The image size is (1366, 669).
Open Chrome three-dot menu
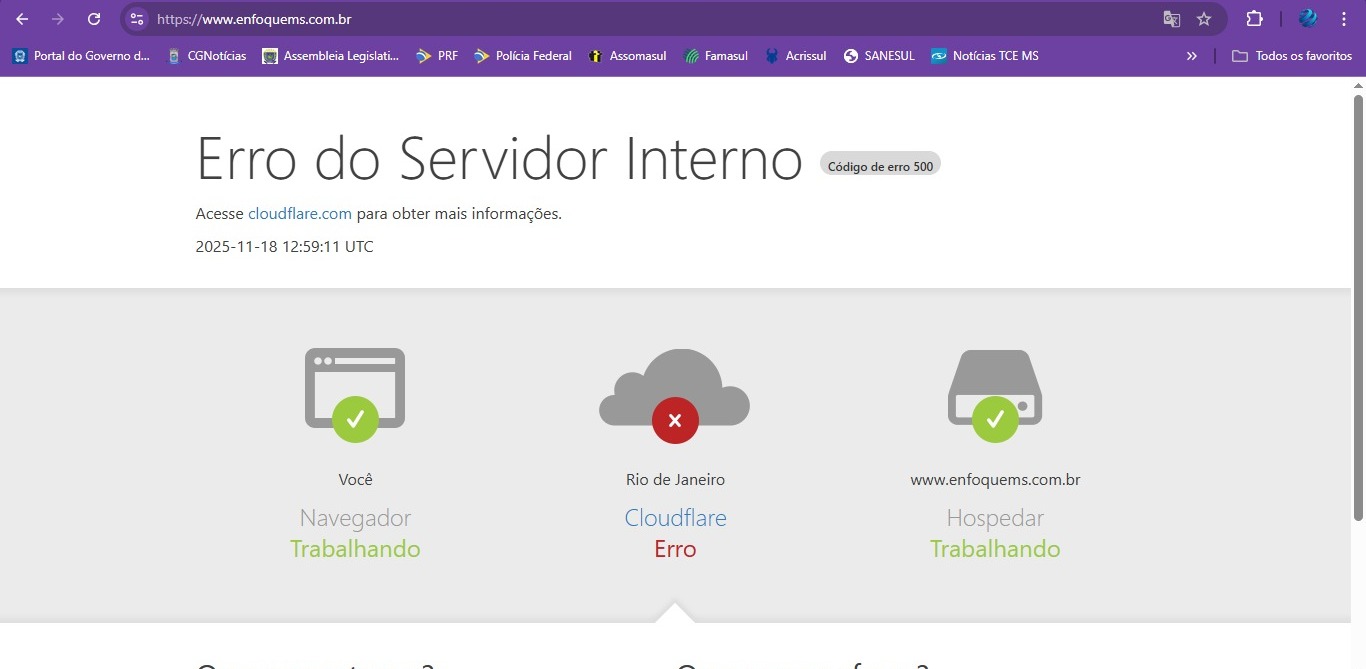tap(1343, 19)
